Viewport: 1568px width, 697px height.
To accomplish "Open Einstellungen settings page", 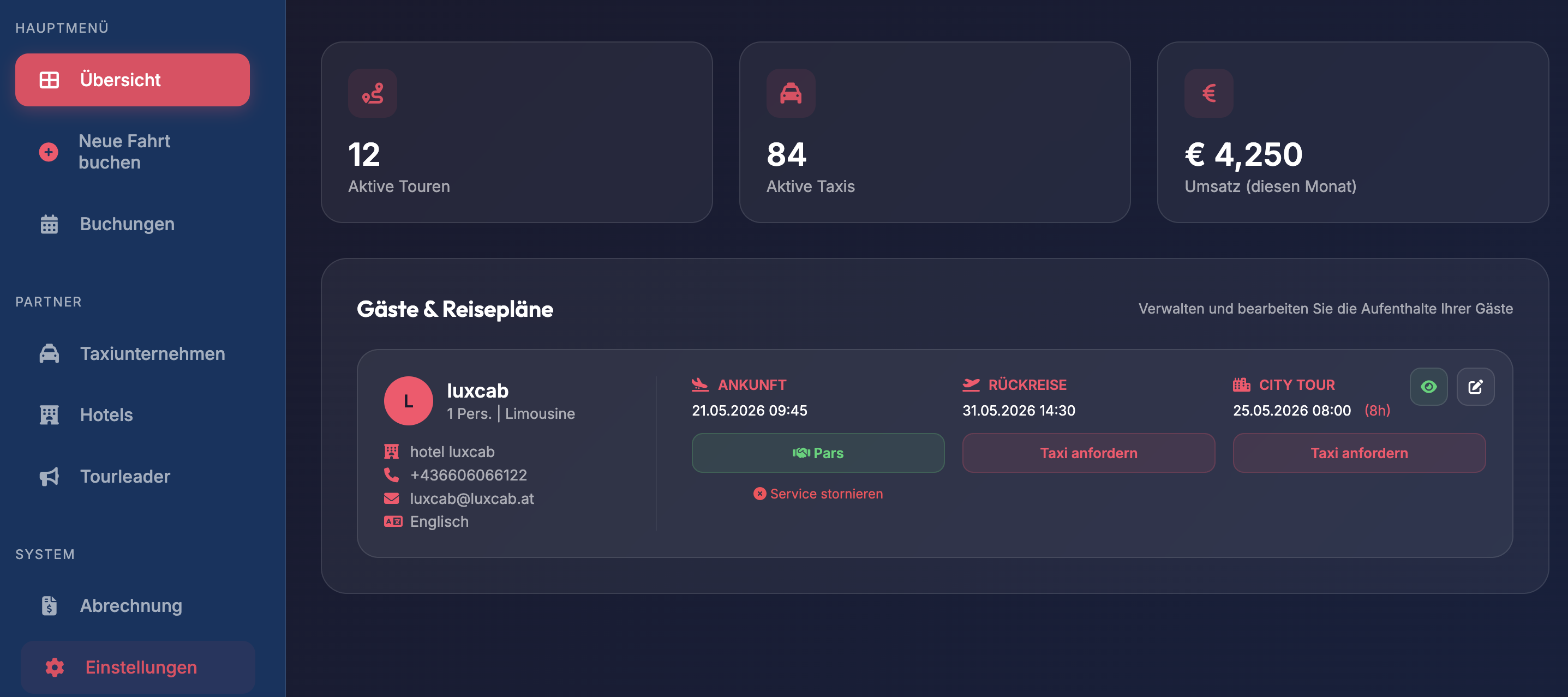I will (x=137, y=667).
